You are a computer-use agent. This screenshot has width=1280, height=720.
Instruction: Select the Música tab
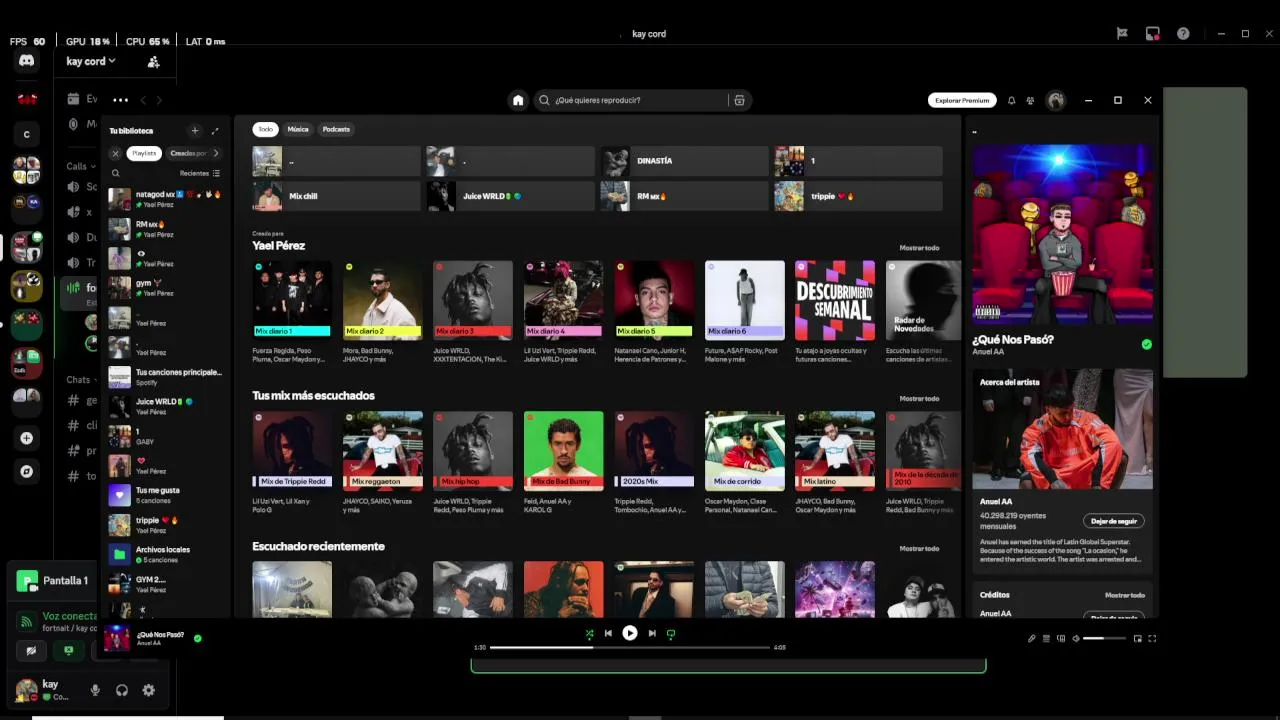[x=298, y=129]
